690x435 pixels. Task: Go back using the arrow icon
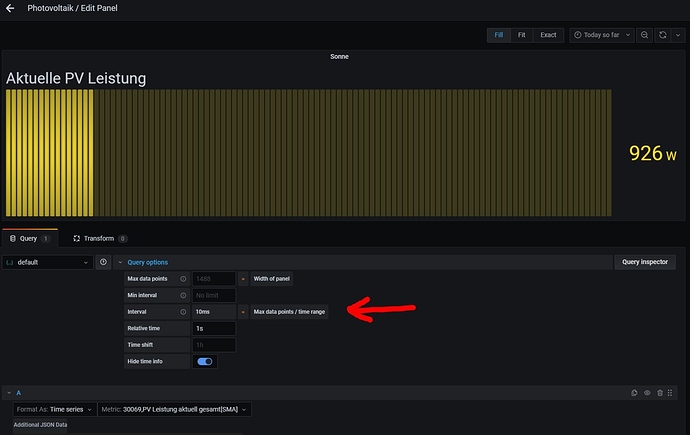tap(10, 8)
